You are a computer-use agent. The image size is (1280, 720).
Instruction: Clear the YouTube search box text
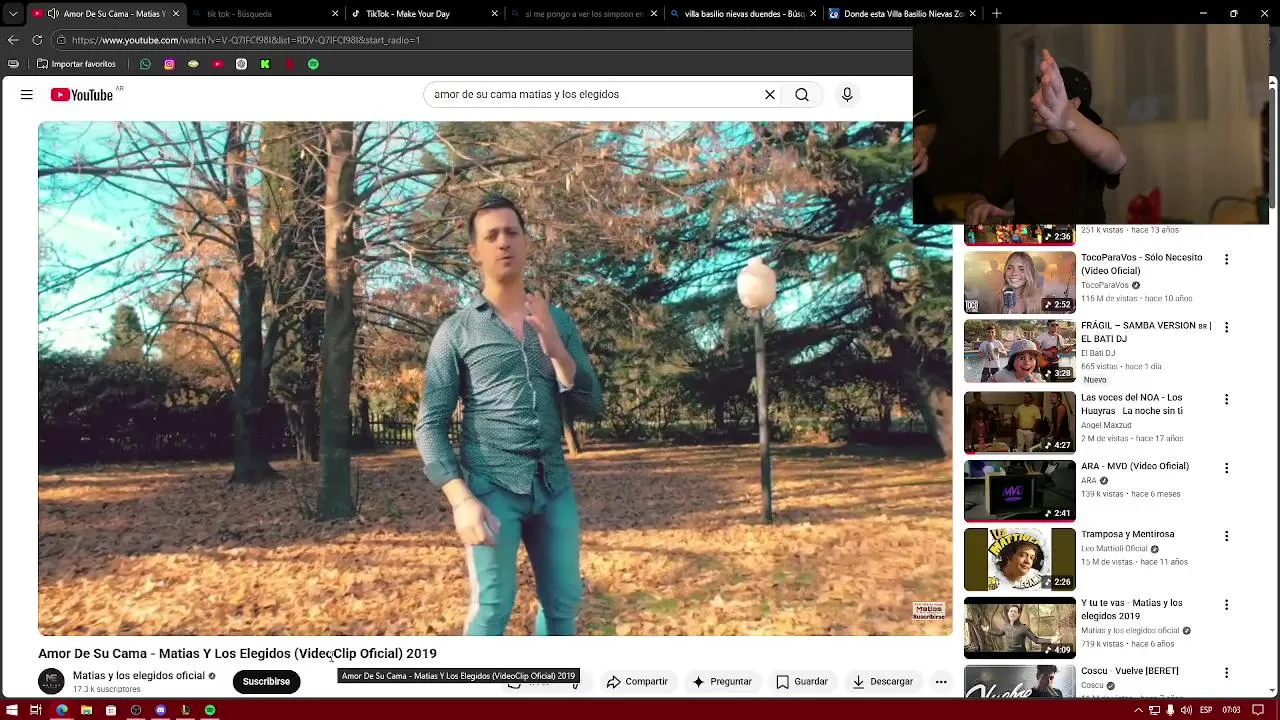point(770,95)
